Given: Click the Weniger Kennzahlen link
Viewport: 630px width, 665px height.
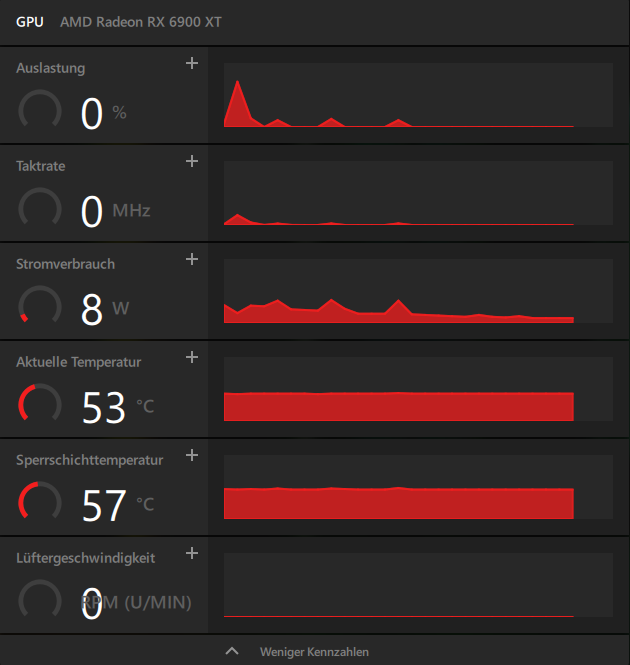Looking at the screenshot, I should [x=314, y=652].
